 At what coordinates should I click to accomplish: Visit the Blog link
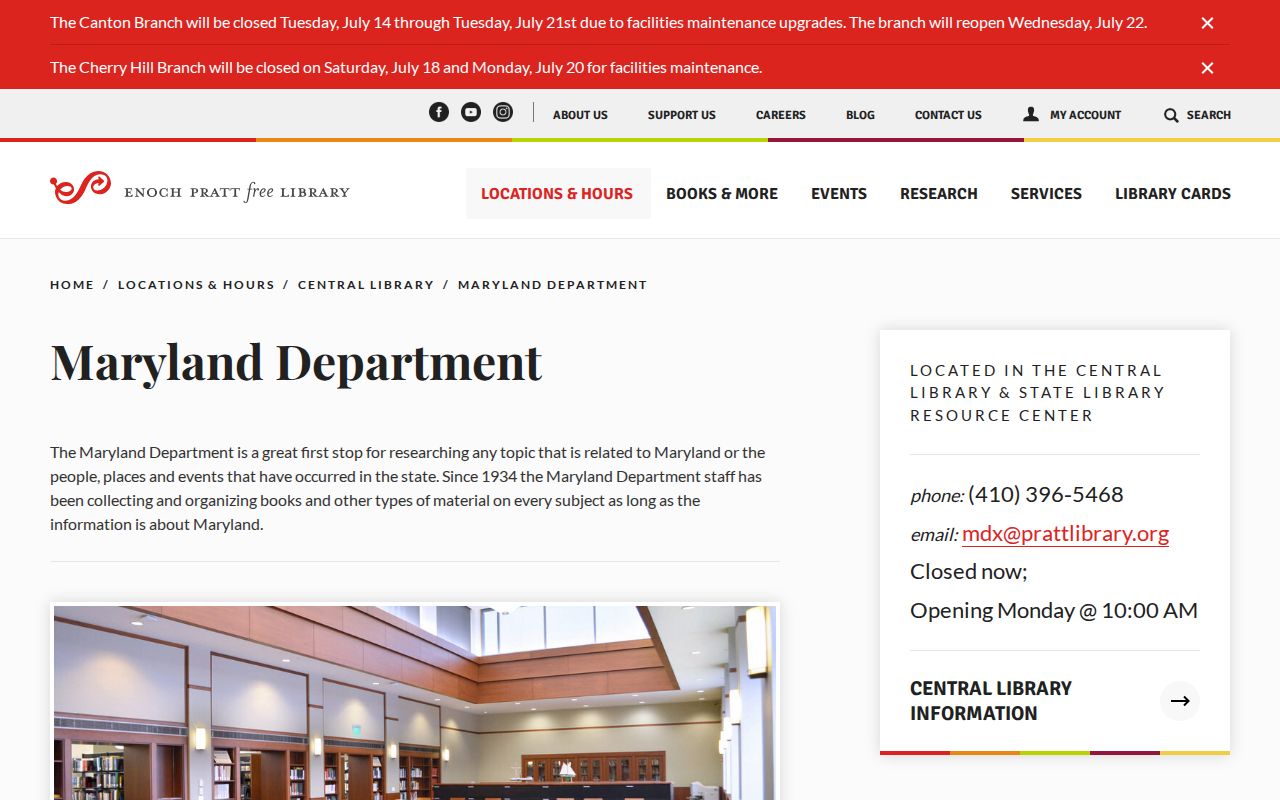[x=860, y=115]
